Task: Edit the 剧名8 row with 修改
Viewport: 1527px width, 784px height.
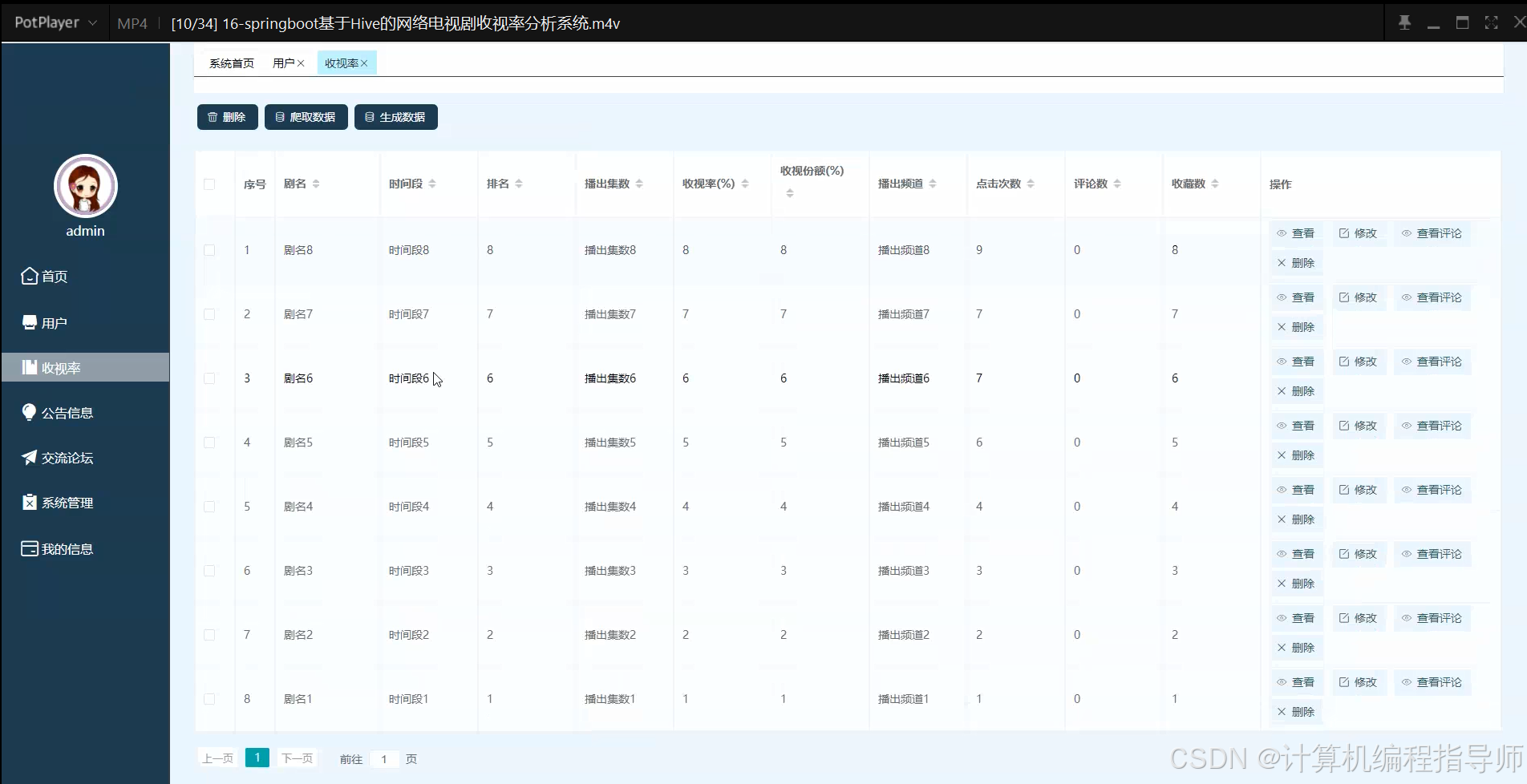Action: tap(1358, 233)
